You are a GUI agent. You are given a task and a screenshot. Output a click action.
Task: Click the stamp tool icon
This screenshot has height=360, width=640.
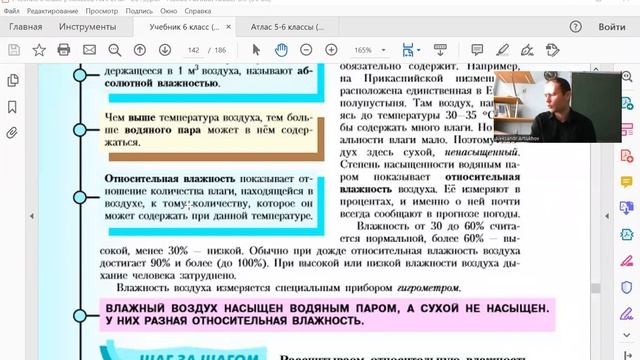tap(552, 50)
